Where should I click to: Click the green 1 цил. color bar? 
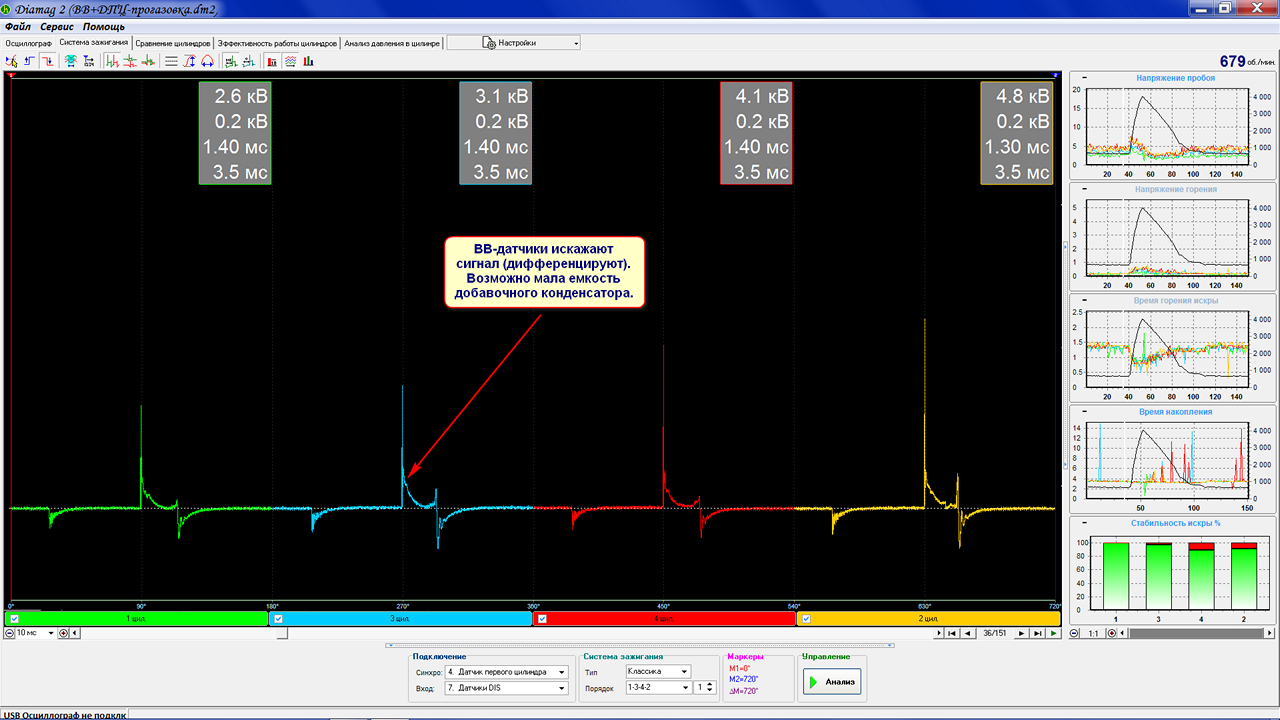(139, 619)
